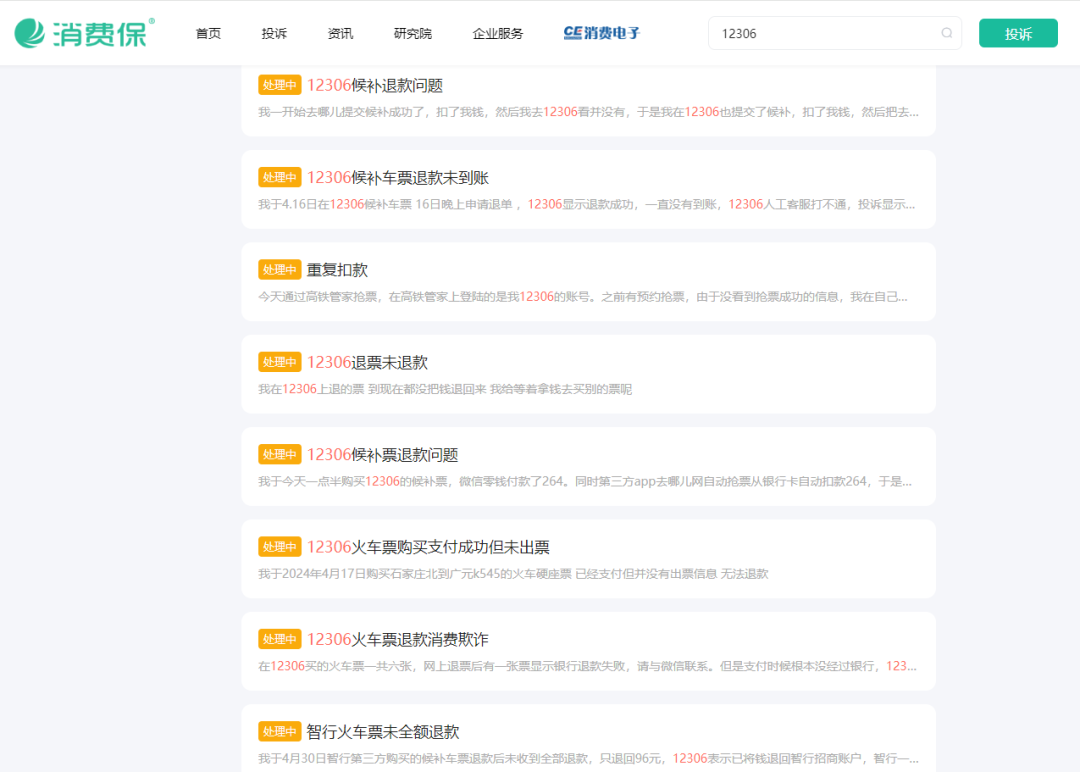Select 资讯 in the navigation bar
The image size is (1080, 772).
(x=341, y=32)
